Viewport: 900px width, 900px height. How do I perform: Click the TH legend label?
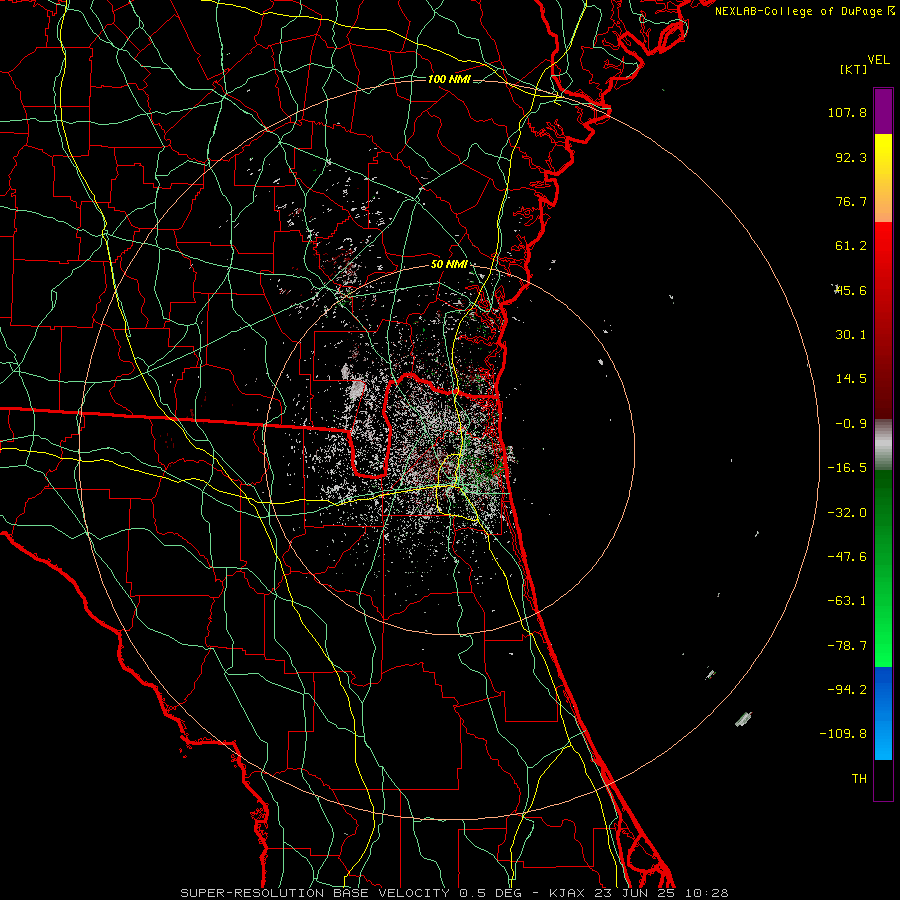(x=859, y=778)
